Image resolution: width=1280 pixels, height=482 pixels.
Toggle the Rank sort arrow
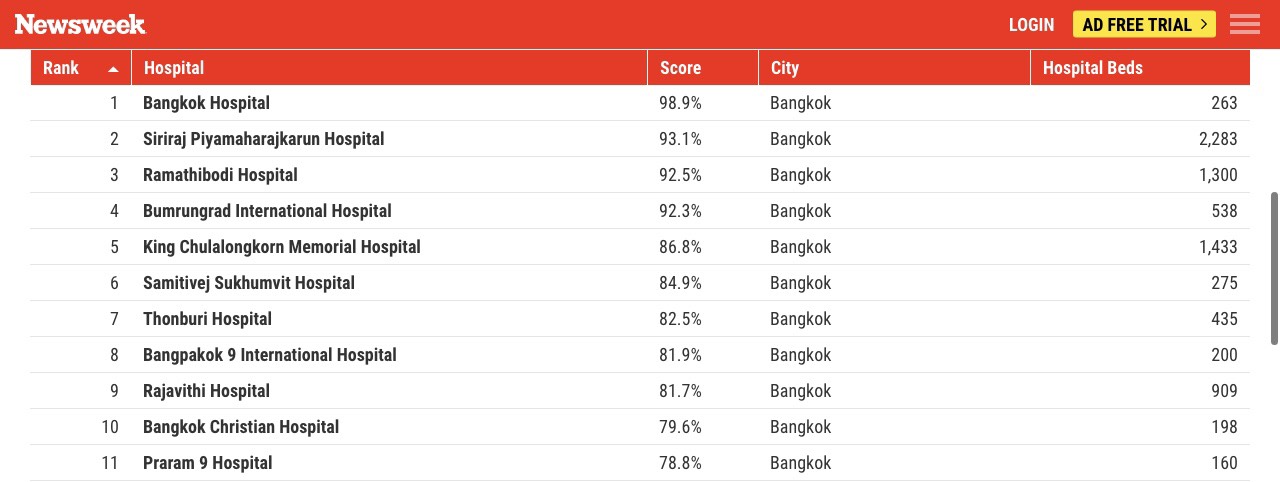click(113, 69)
